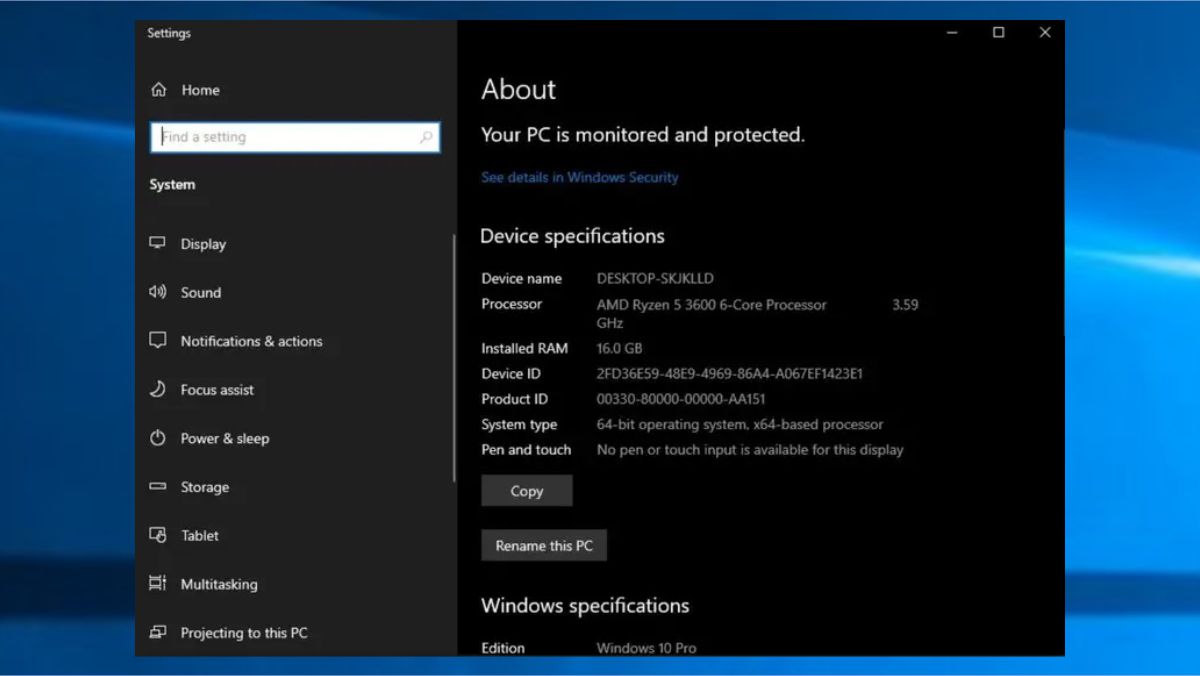This screenshot has width=1200, height=676.
Task: Open Storage settings
Action: click(x=205, y=487)
